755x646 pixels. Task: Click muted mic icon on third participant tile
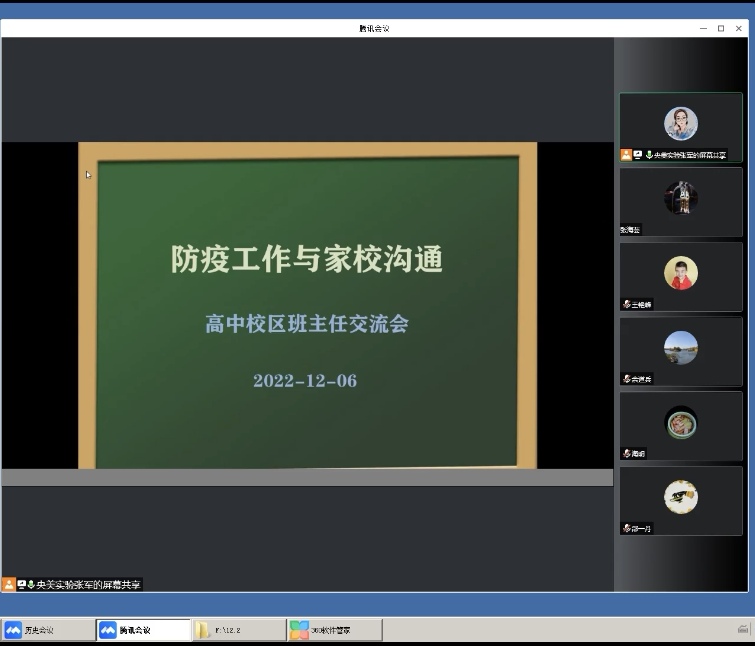pyautogui.click(x=627, y=304)
